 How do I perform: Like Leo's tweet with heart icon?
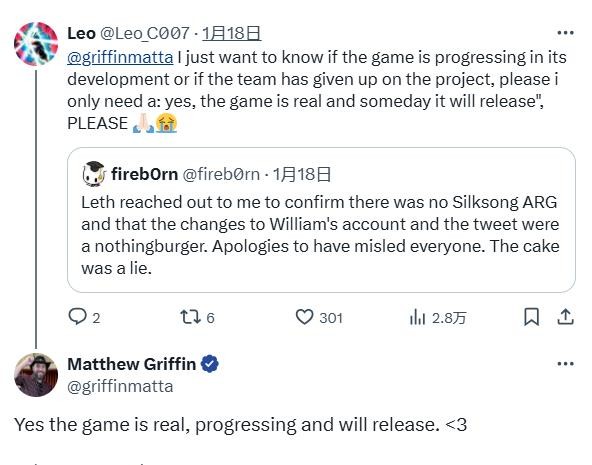pyautogui.click(x=319, y=317)
